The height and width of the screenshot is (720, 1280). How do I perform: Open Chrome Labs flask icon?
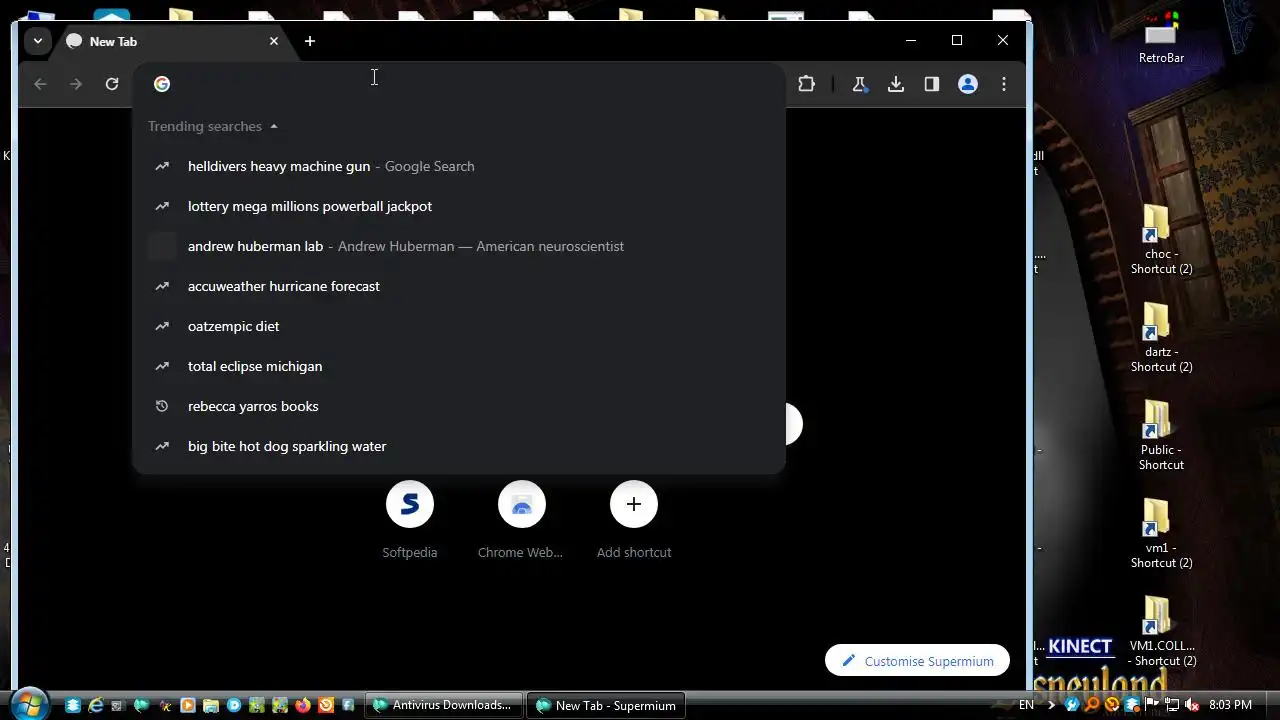[859, 84]
